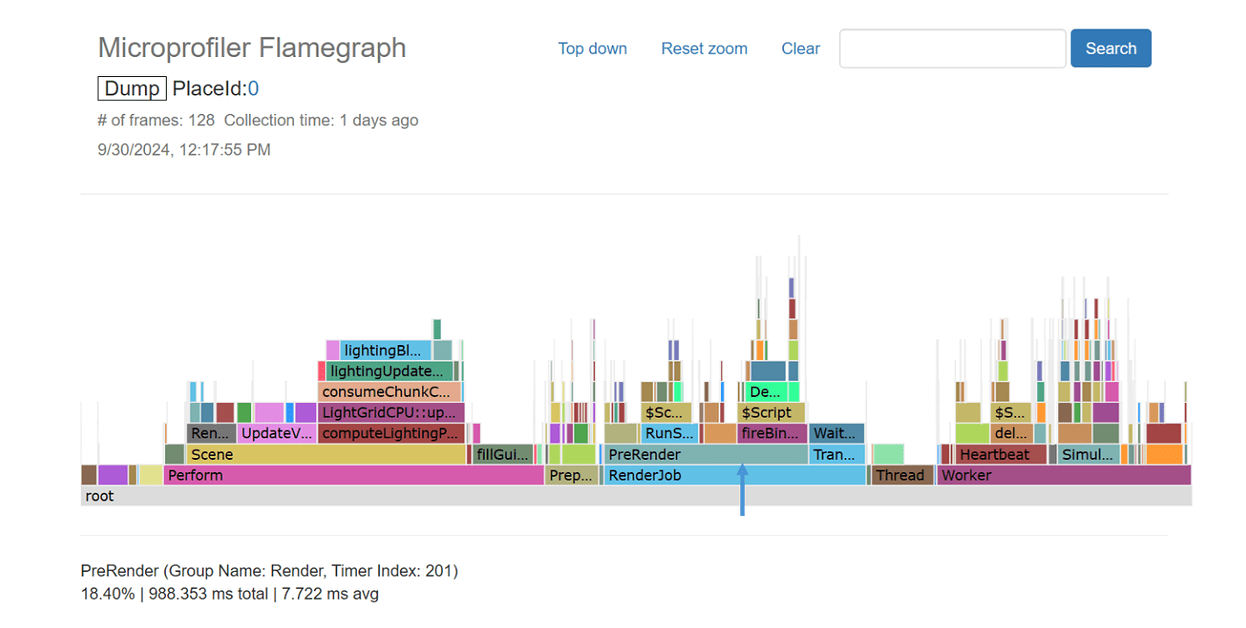Switch to Top down view
This screenshot has height=628, width=1246.
pos(592,48)
